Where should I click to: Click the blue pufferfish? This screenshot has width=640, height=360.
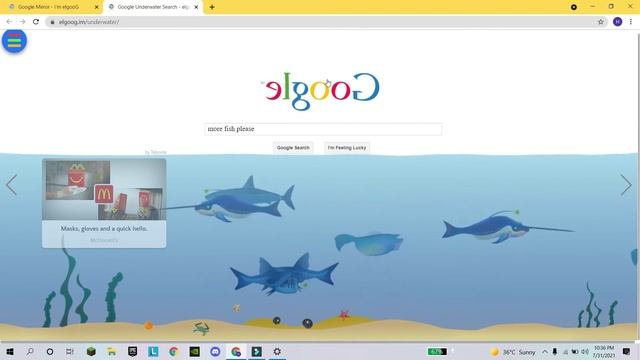tap(368, 243)
